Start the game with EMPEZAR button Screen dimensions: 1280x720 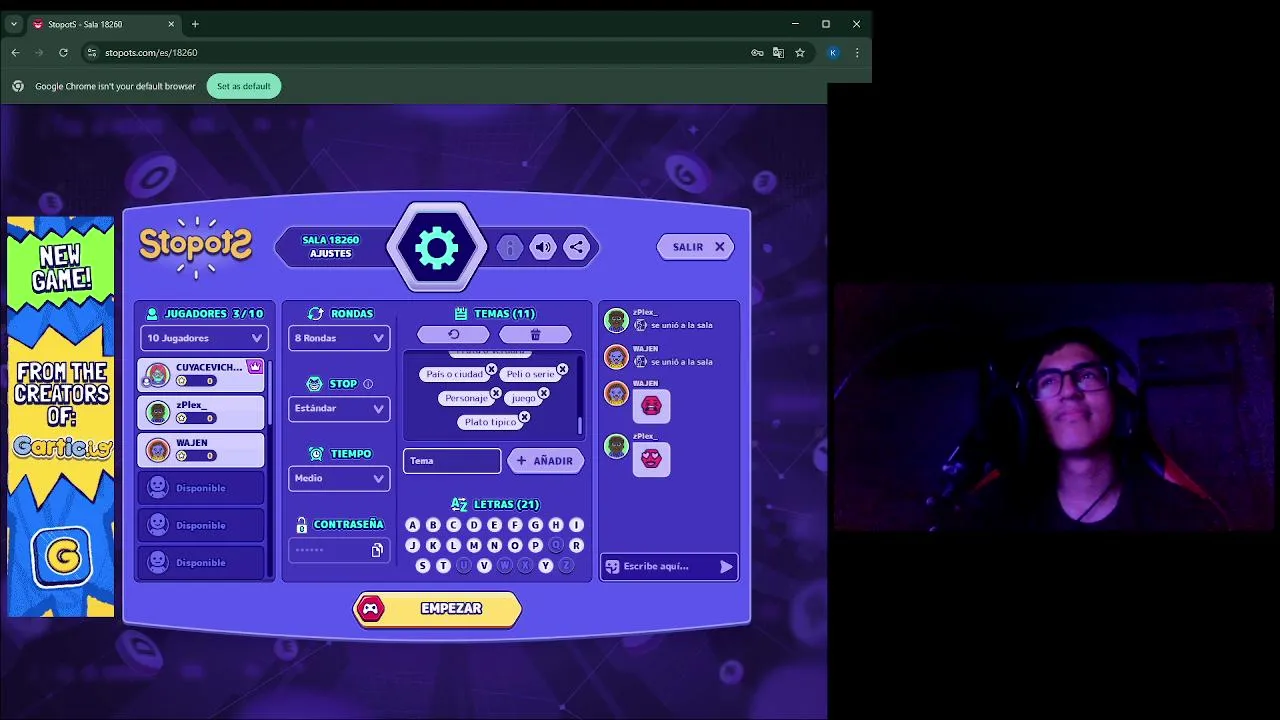tap(437, 608)
